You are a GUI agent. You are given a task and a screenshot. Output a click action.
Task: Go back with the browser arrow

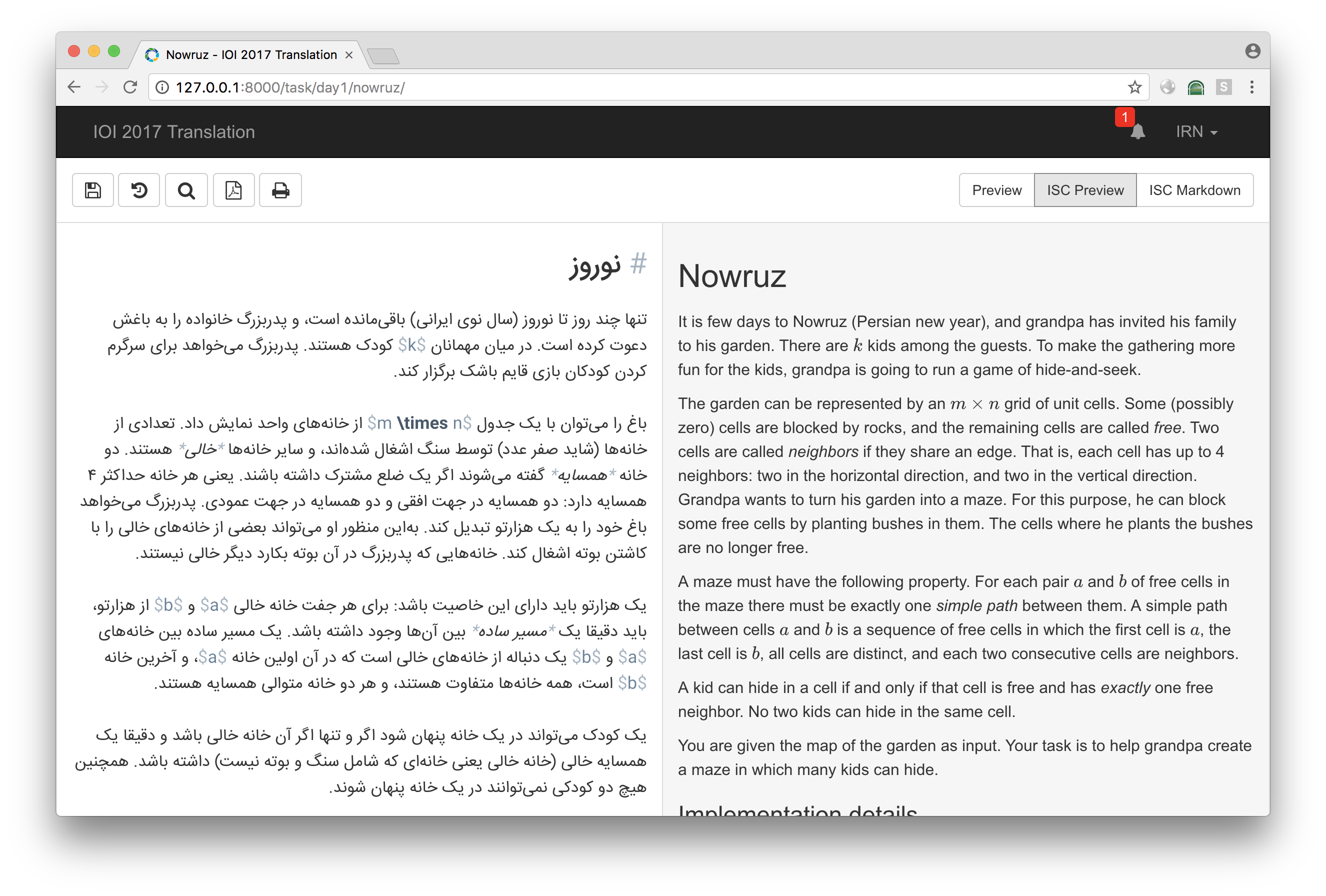(74, 87)
